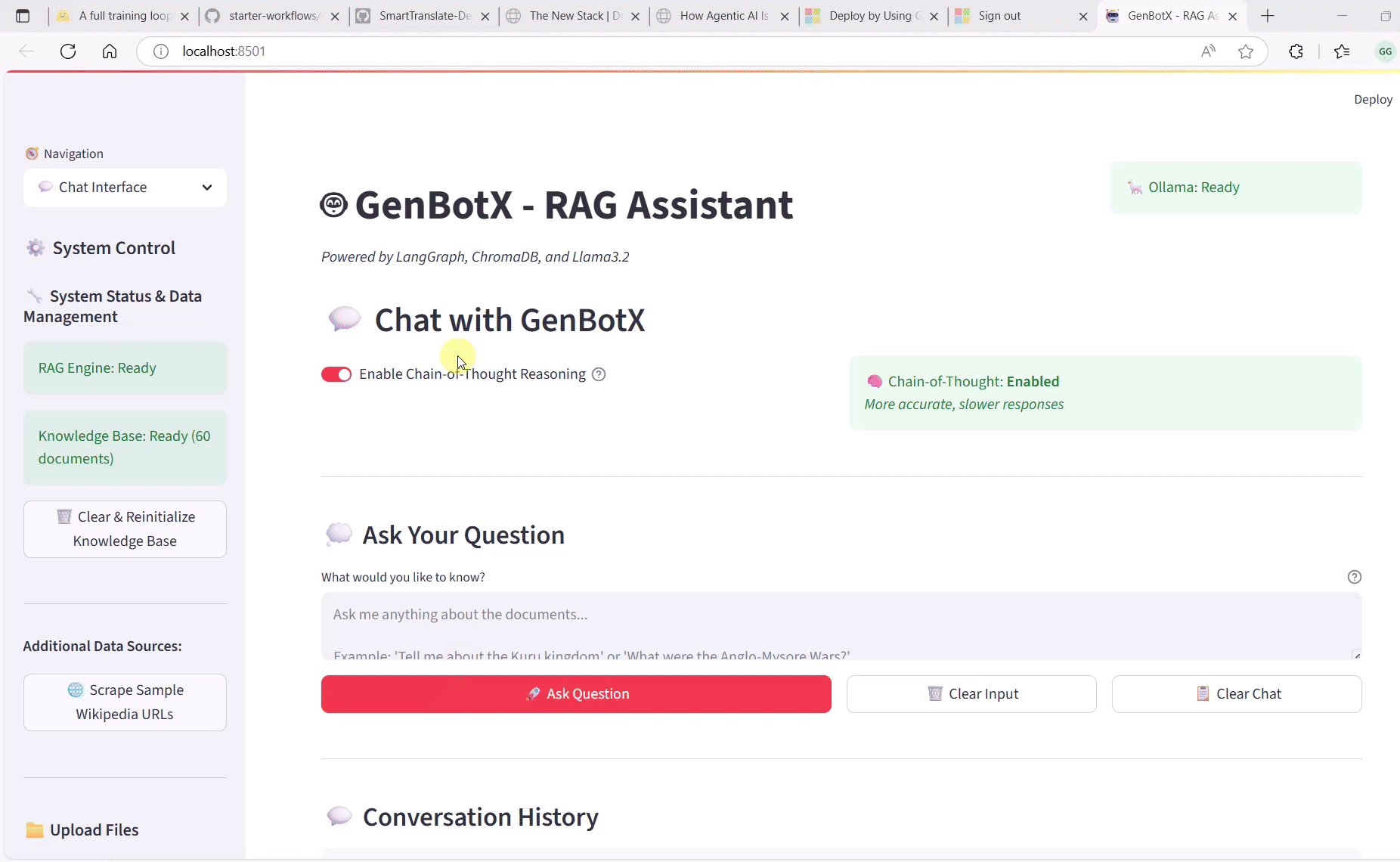
Task: Reload the page with the refresh icon
Action: click(x=68, y=51)
